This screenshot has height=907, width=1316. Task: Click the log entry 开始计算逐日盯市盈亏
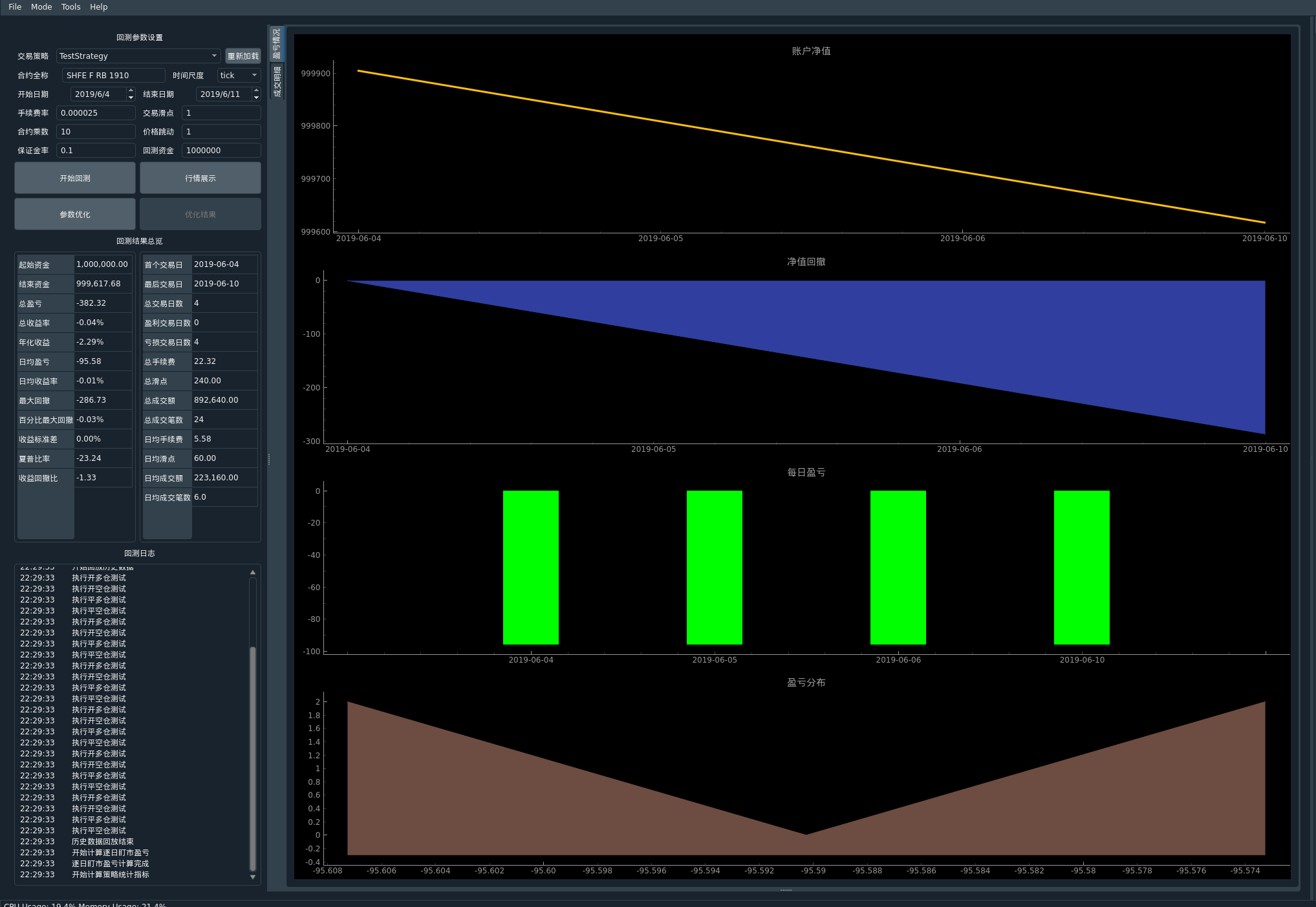[x=111, y=853]
